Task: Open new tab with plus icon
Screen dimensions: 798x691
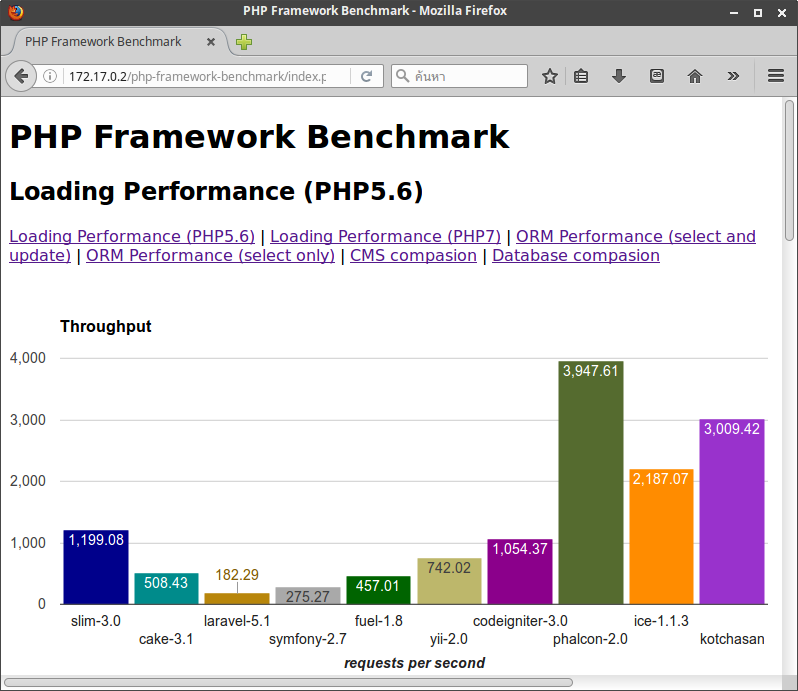Action: click(x=244, y=42)
